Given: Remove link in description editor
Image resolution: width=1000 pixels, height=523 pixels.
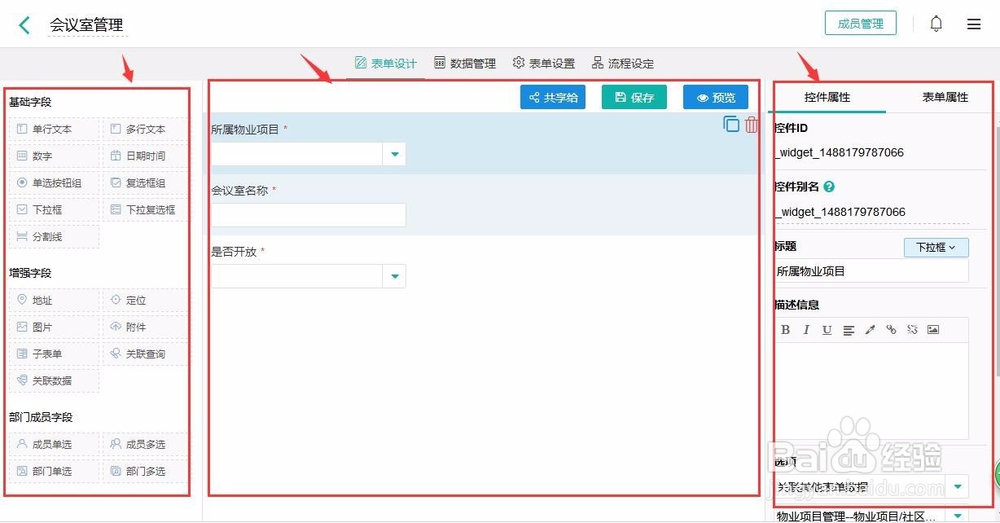Looking at the screenshot, I should [x=912, y=330].
